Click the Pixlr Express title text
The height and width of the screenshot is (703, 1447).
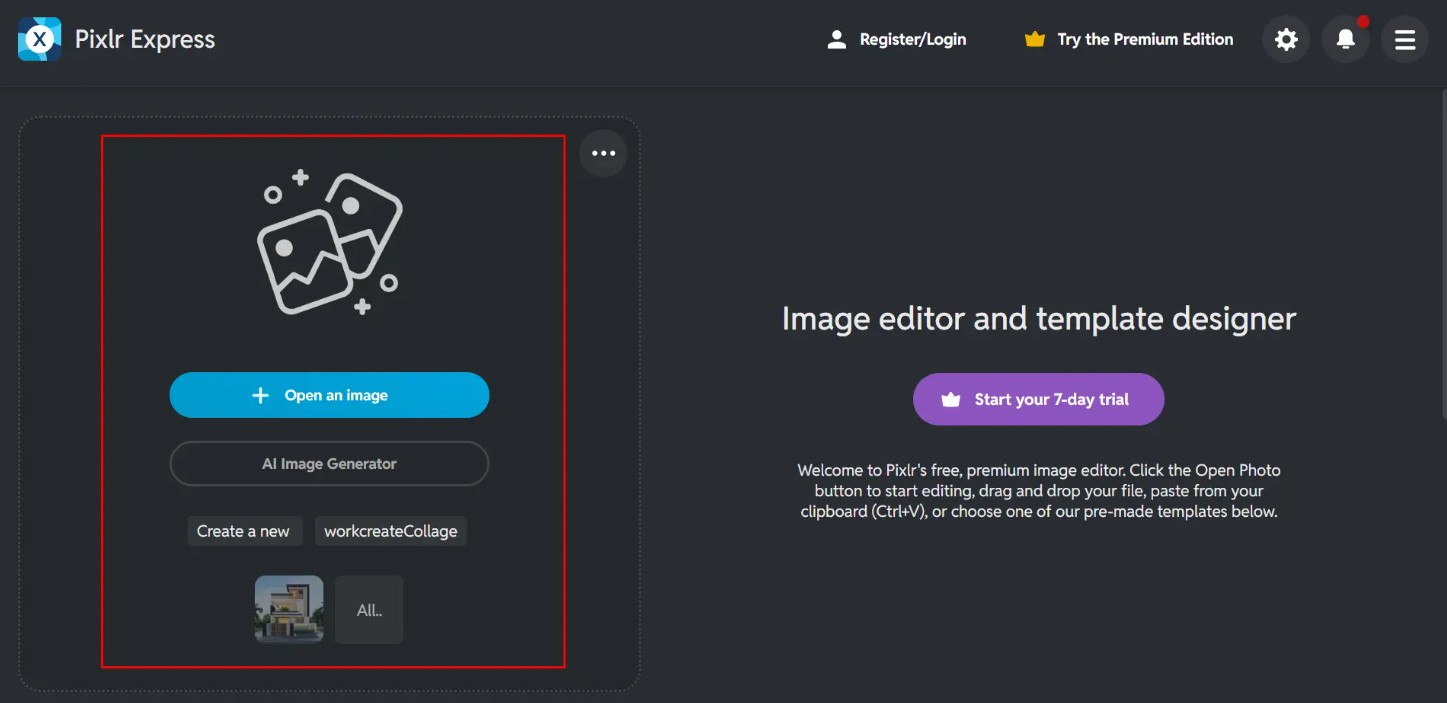point(145,39)
